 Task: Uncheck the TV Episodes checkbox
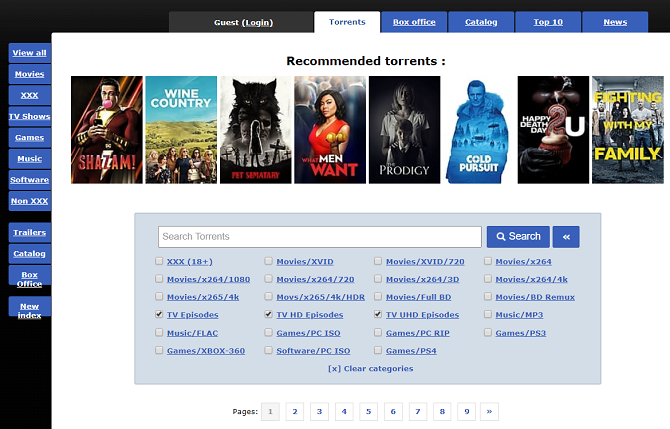tap(159, 314)
